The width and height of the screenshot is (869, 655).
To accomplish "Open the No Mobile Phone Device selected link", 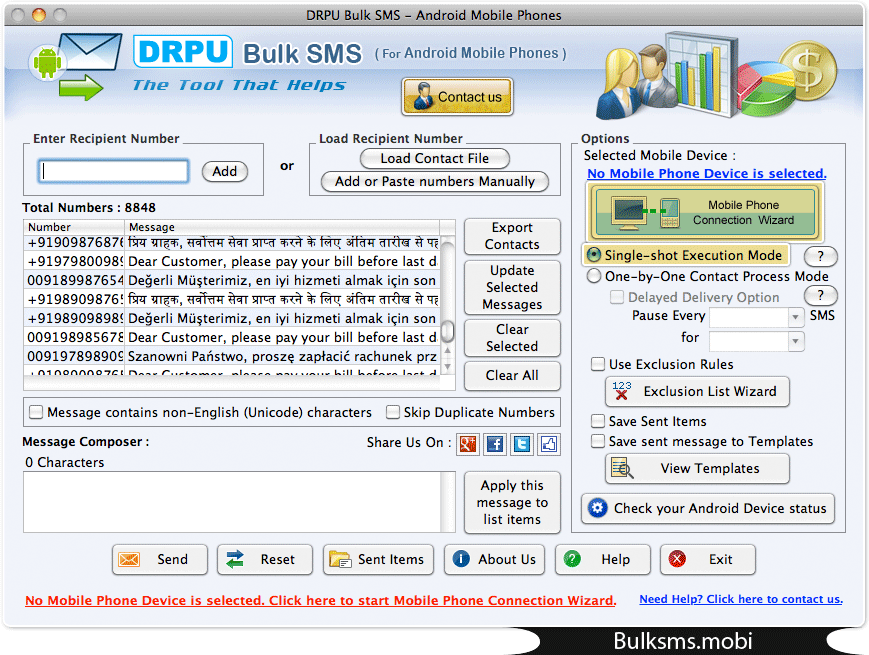I will coord(707,173).
